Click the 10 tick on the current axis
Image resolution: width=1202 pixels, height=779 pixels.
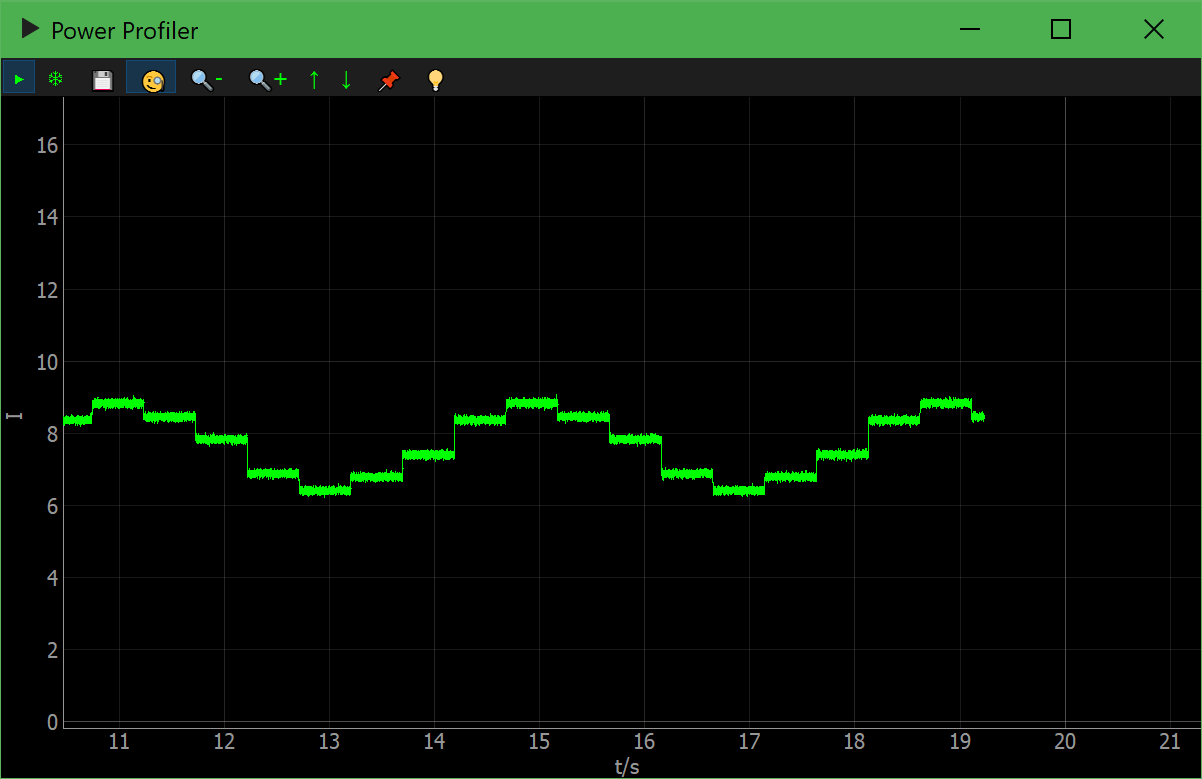pyautogui.click(x=48, y=362)
